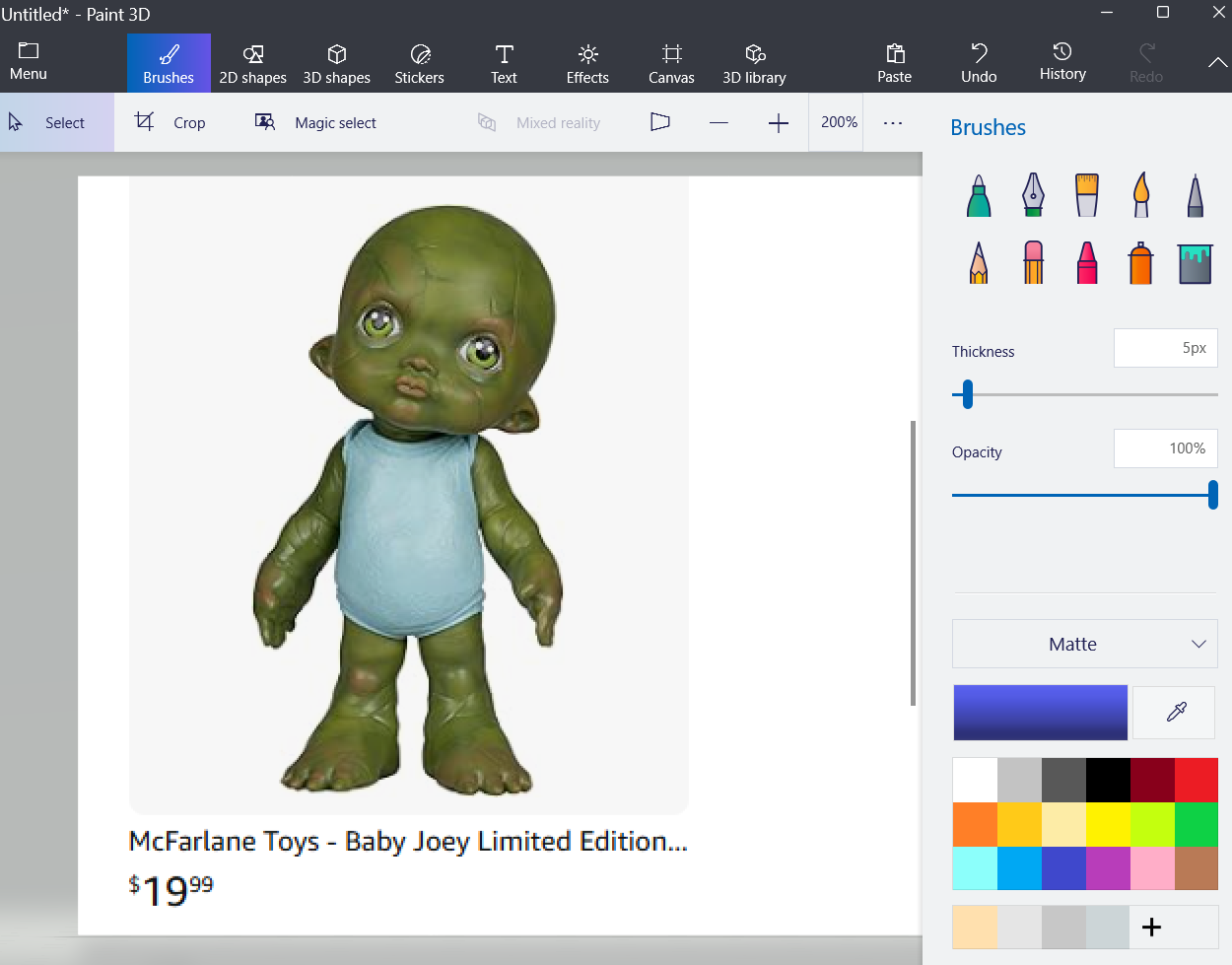Select the Marker brush

point(979,195)
